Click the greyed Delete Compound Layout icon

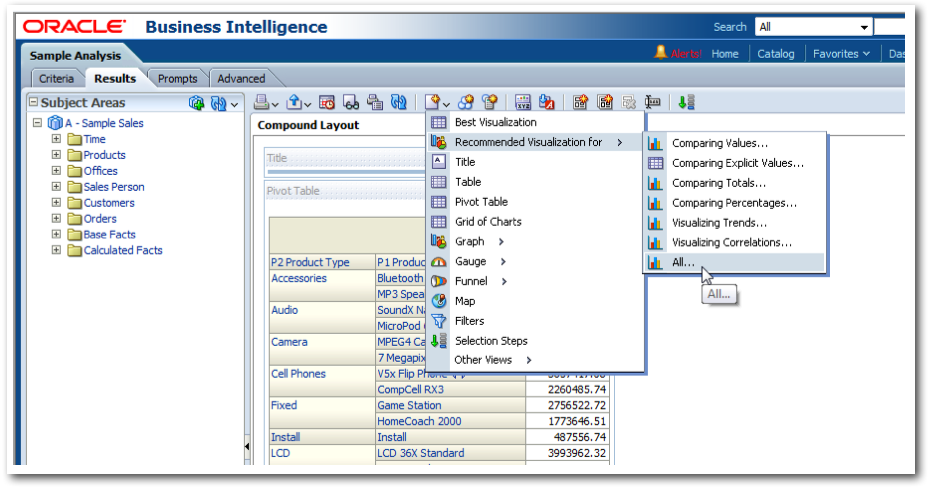[x=628, y=102]
